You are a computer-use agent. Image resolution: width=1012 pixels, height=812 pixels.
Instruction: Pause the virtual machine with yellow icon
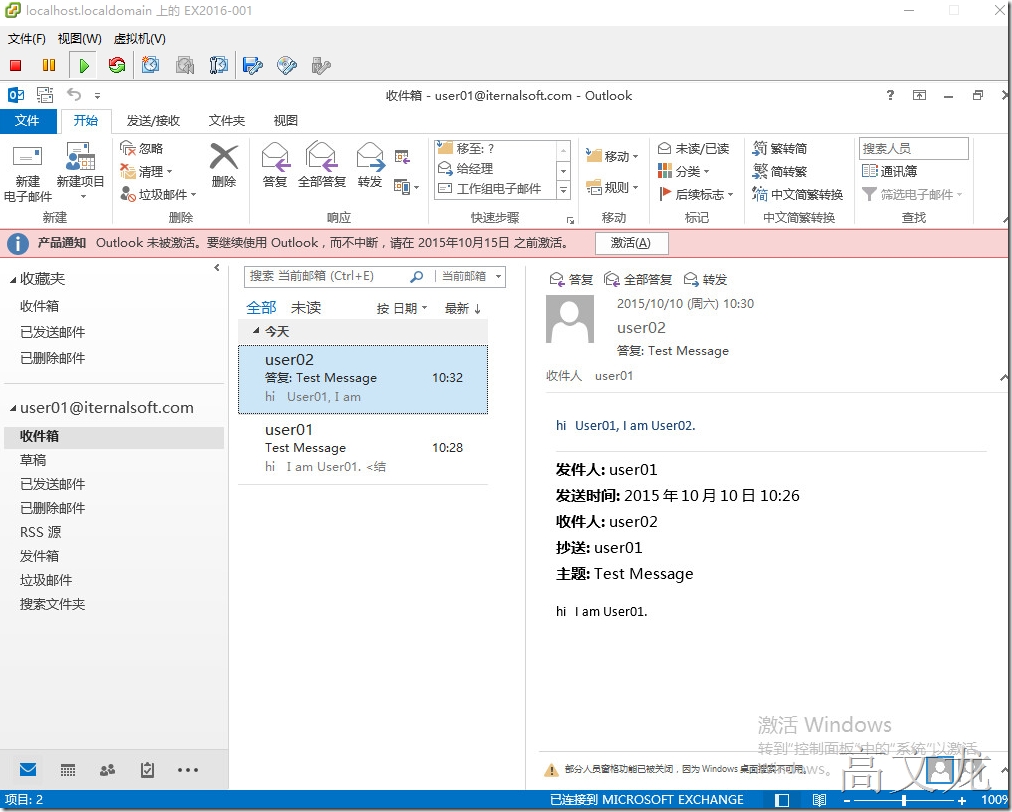48,65
